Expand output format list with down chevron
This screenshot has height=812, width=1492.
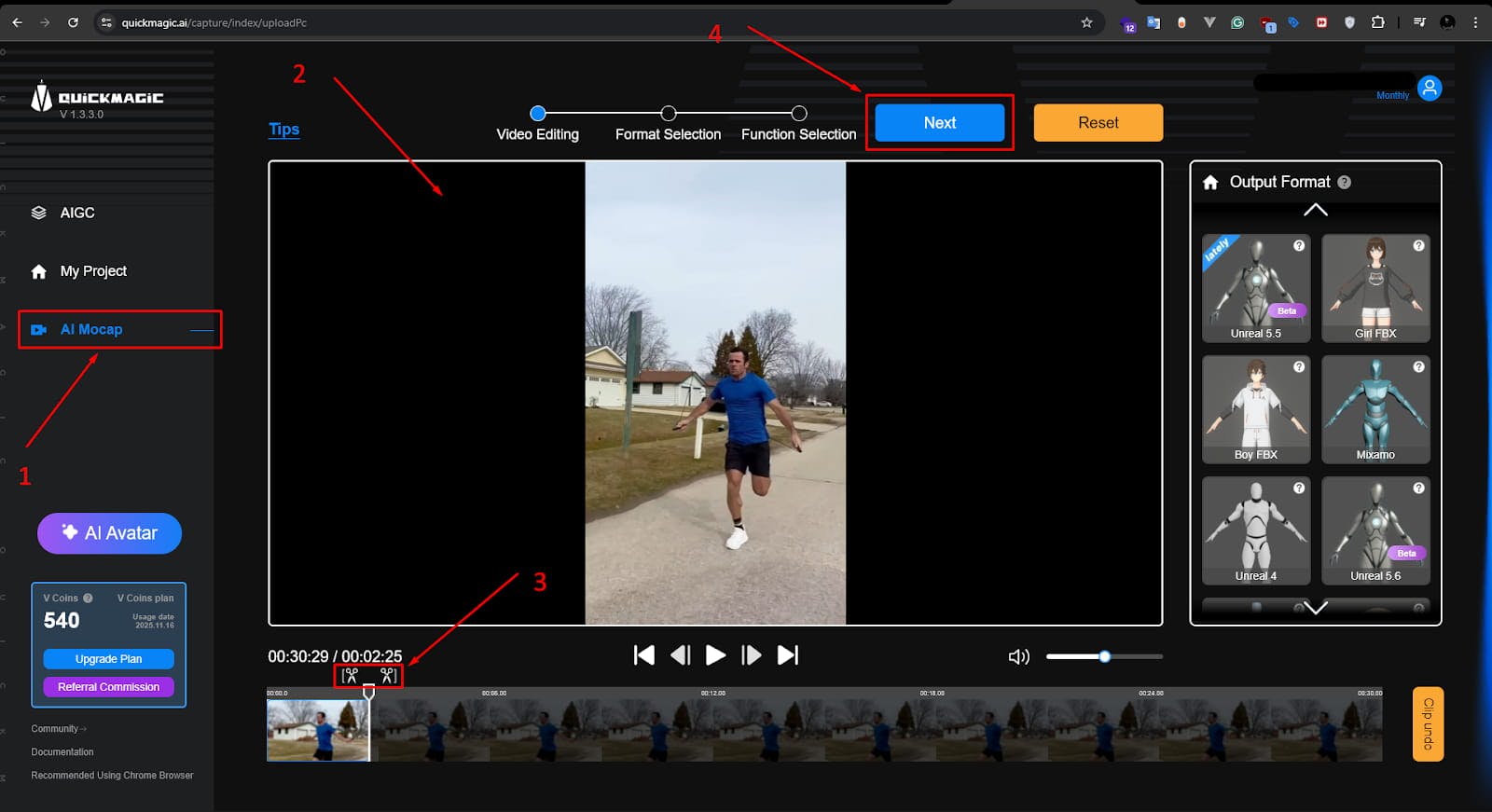tap(1316, 608)
